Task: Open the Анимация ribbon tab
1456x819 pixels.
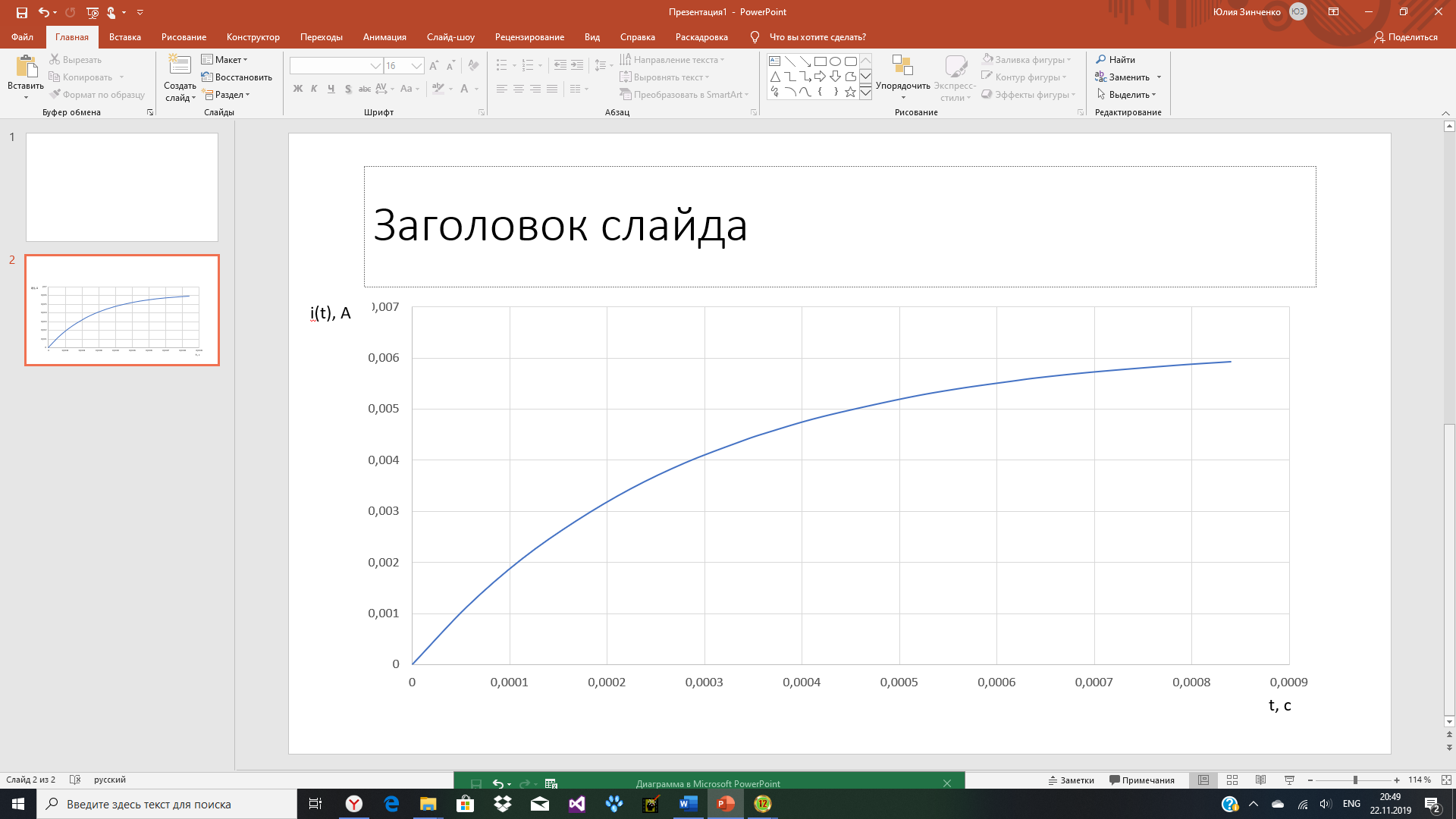Action: tap(384, 36)
